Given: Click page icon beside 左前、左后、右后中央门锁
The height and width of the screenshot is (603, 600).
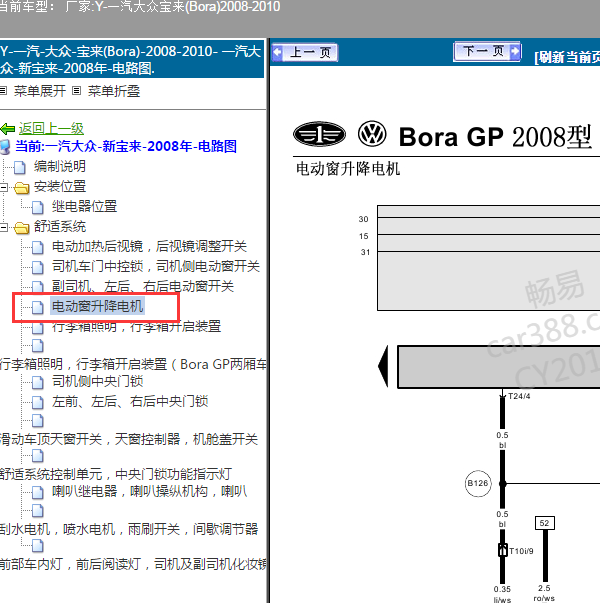Looking at the screenshot, I should [38, 402].
